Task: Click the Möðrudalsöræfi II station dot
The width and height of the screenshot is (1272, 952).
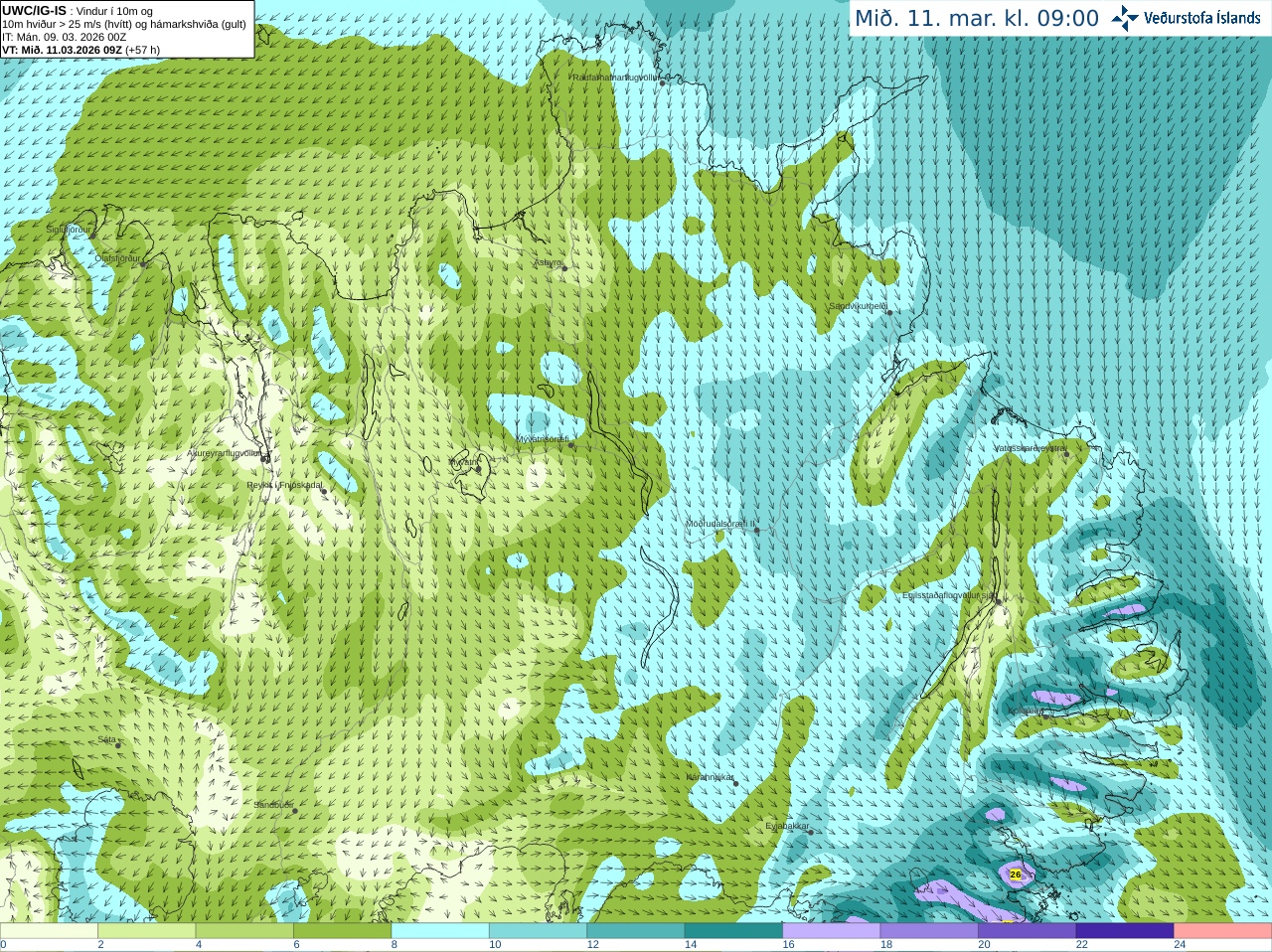Action: (757, 530)
